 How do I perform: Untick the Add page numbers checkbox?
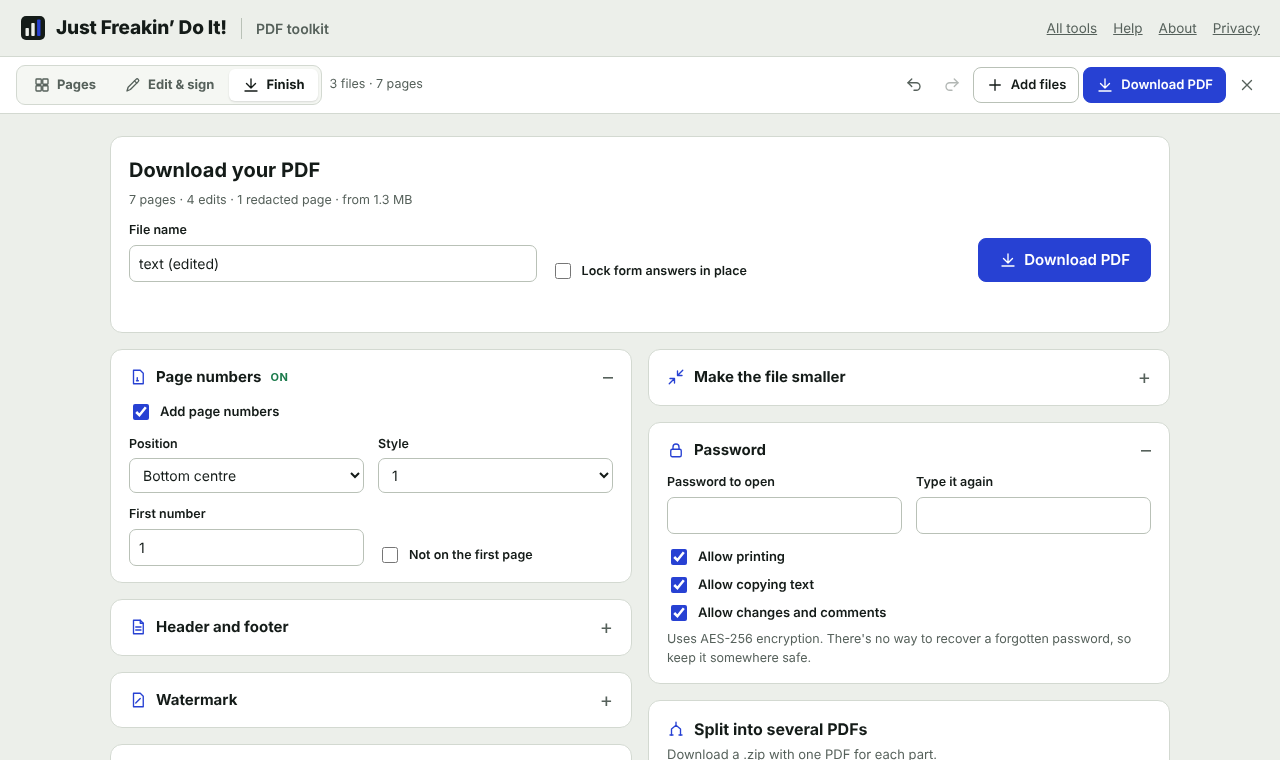[x=141, y=412]
